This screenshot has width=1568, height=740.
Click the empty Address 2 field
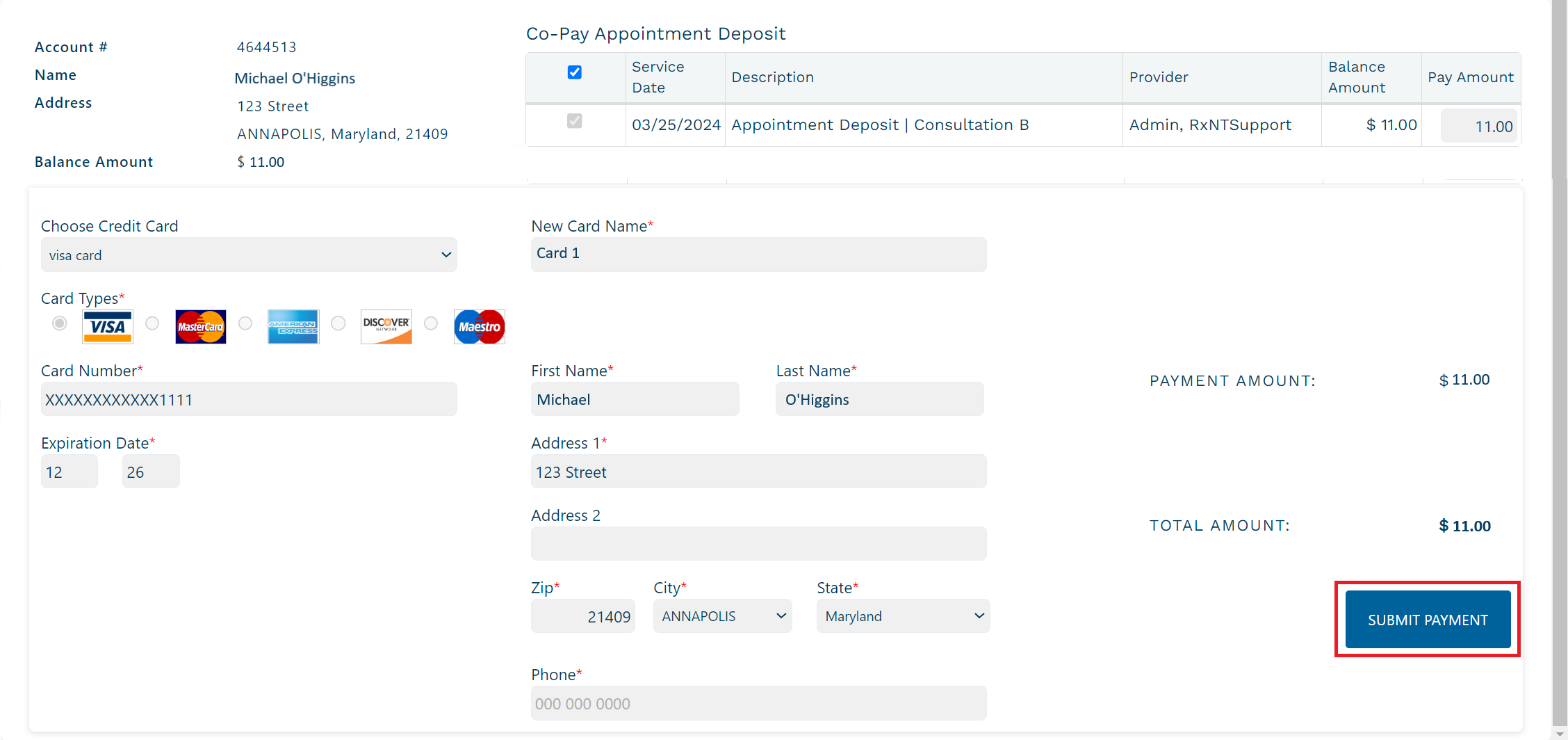[x=759, y=544]
